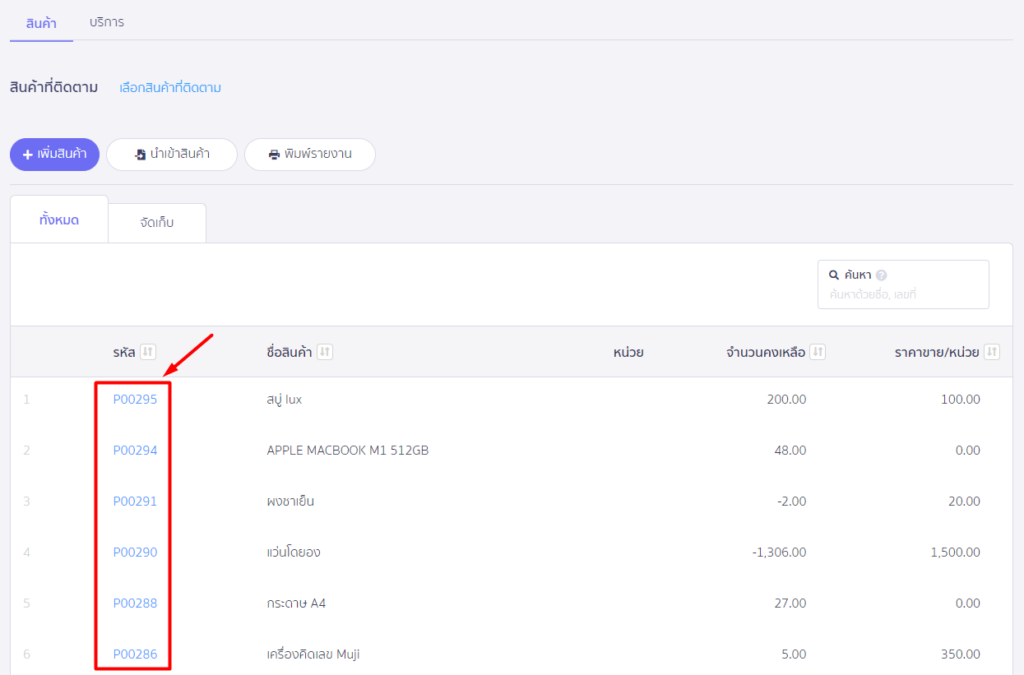The image size is (1024, 675).
Task: Click the เพิ่มสินค้า button
Action: click(x=55, y=155)
